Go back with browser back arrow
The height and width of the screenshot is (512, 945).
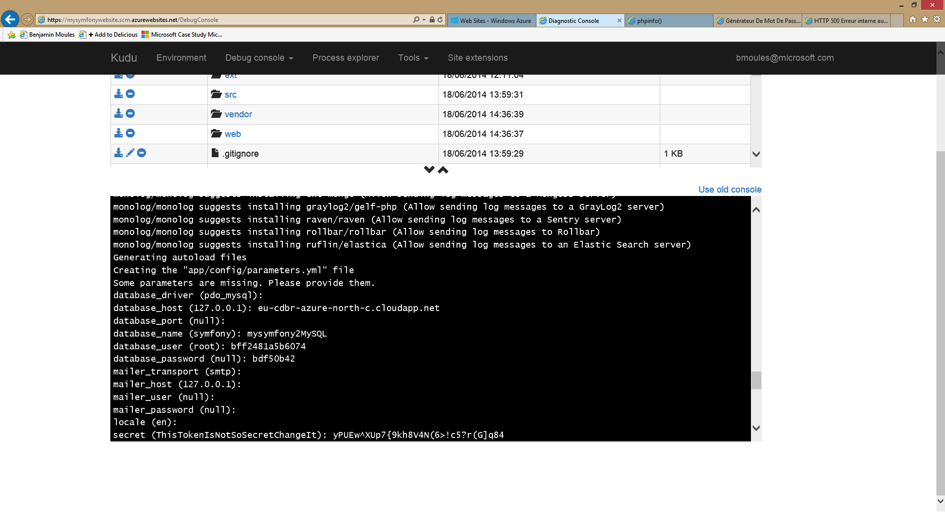10,19
